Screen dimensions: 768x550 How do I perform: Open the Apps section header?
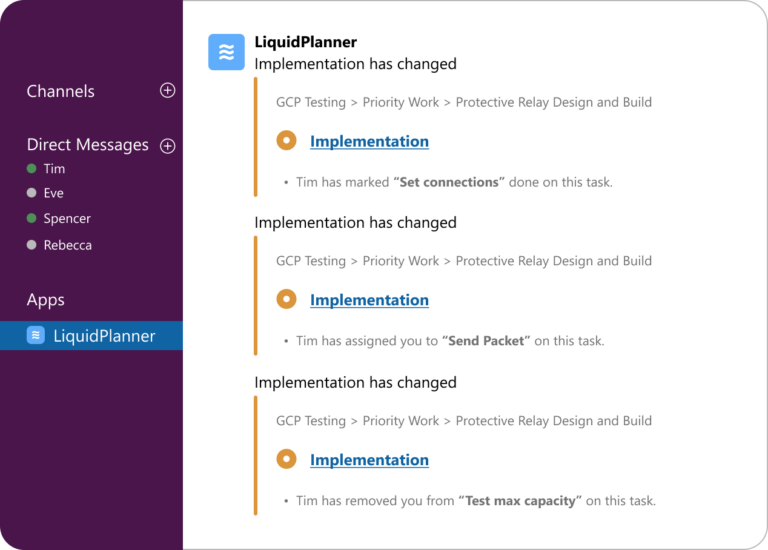click(45, 300)
